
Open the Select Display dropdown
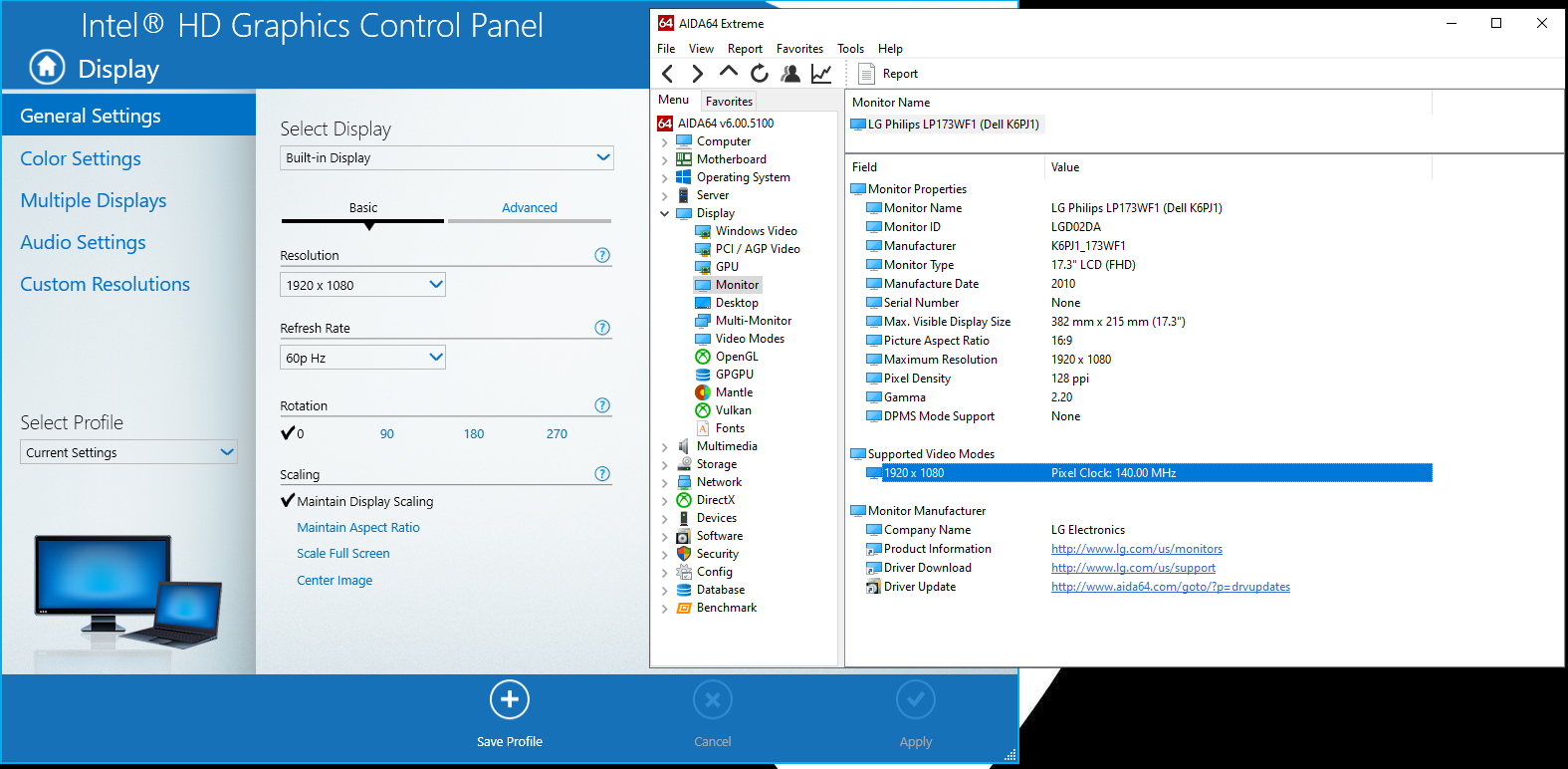coord(447,157)
